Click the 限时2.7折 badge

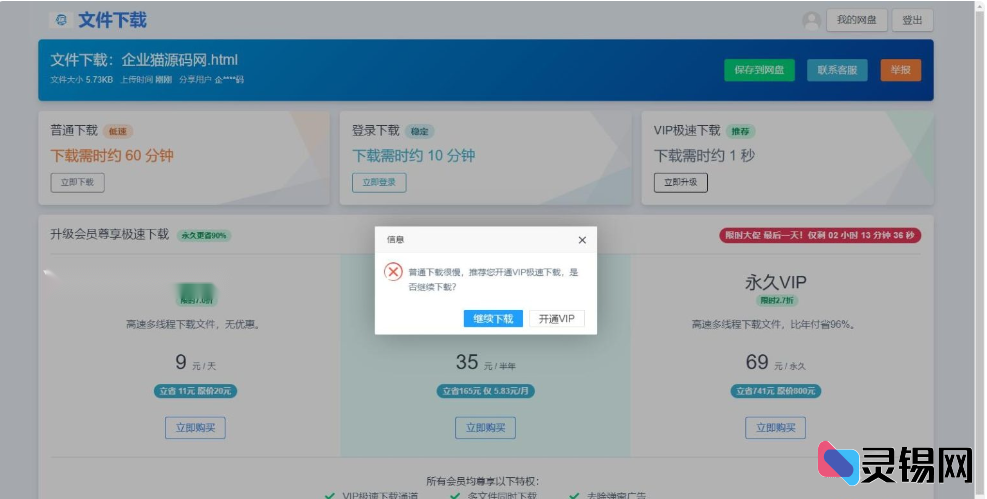click(777, 301)
